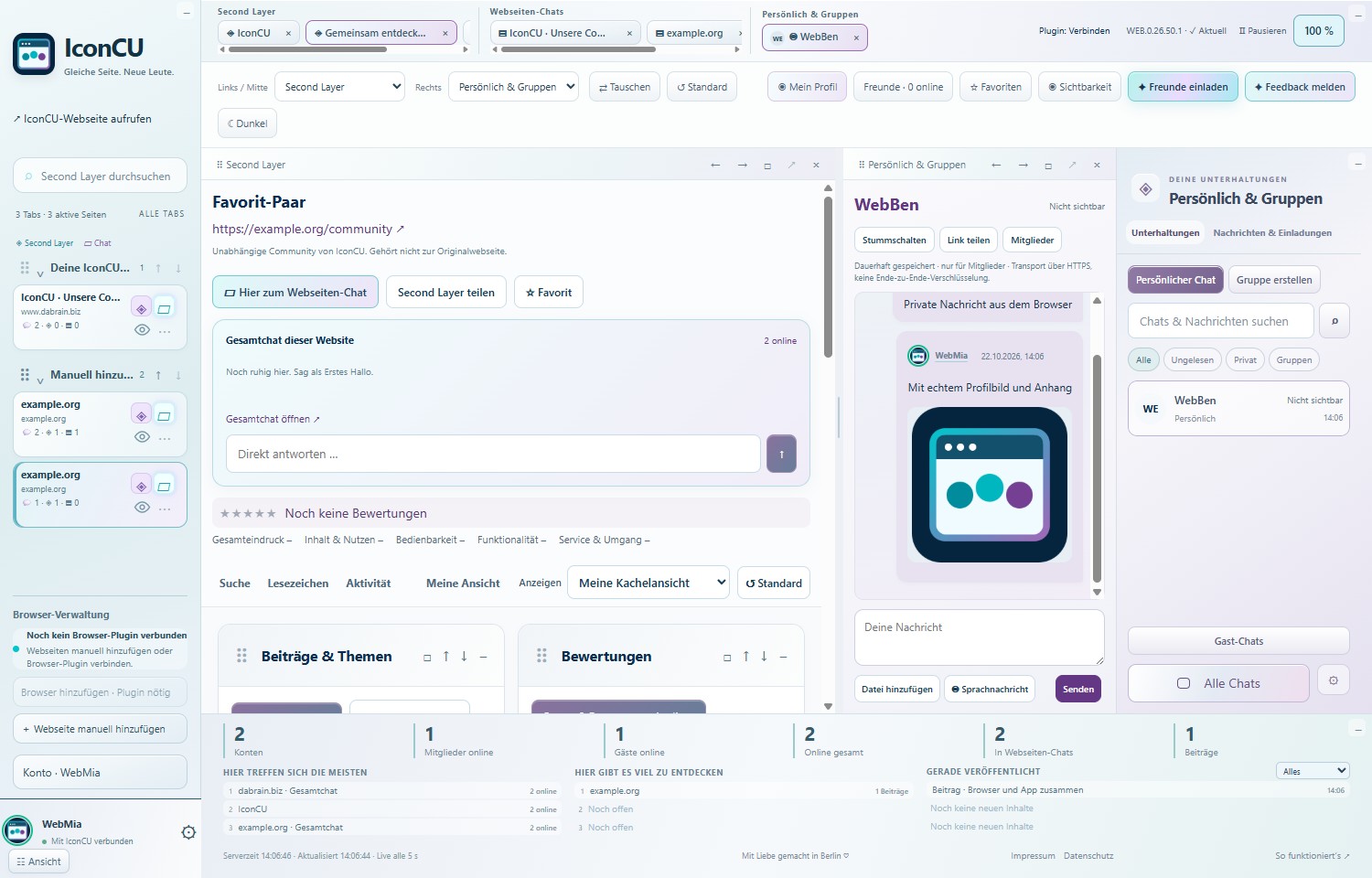Screen dimensions: 1372x878
Task: Open Second Layer for IconCU · Unsere Co... card
Action: coord(141,308)
